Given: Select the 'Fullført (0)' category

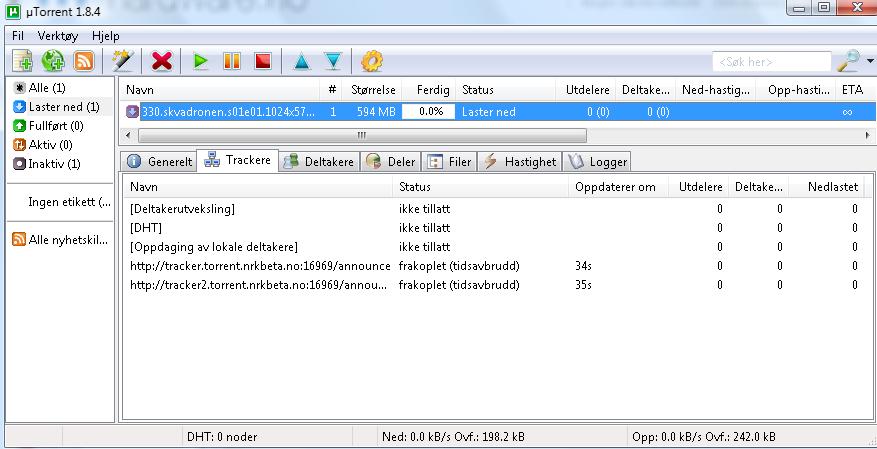Looking at the screenshot, I should (48, 126).
